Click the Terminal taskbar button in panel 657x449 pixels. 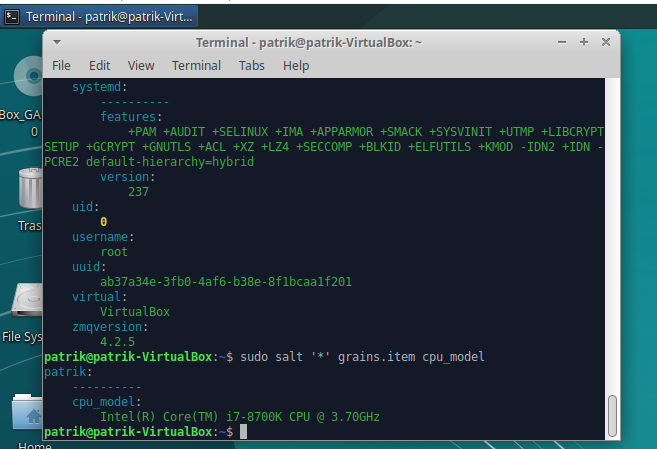100,16
